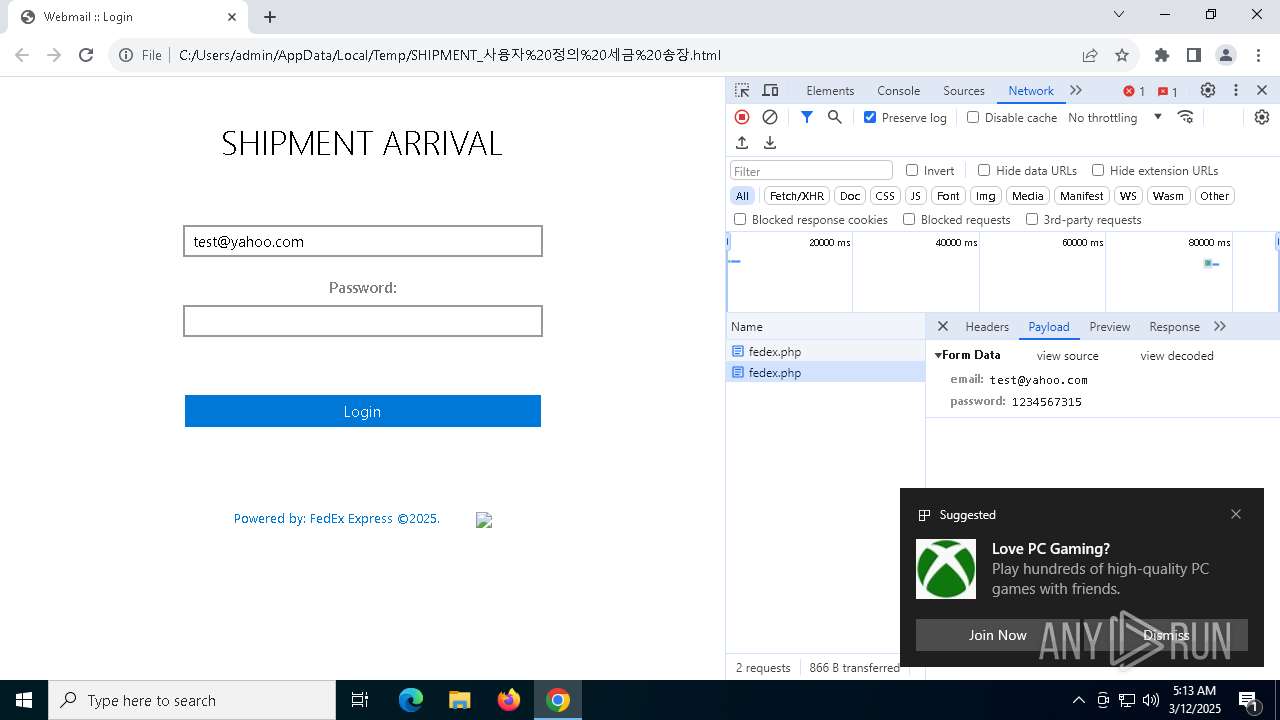Open Network panel settings gear

(1262, 117)
